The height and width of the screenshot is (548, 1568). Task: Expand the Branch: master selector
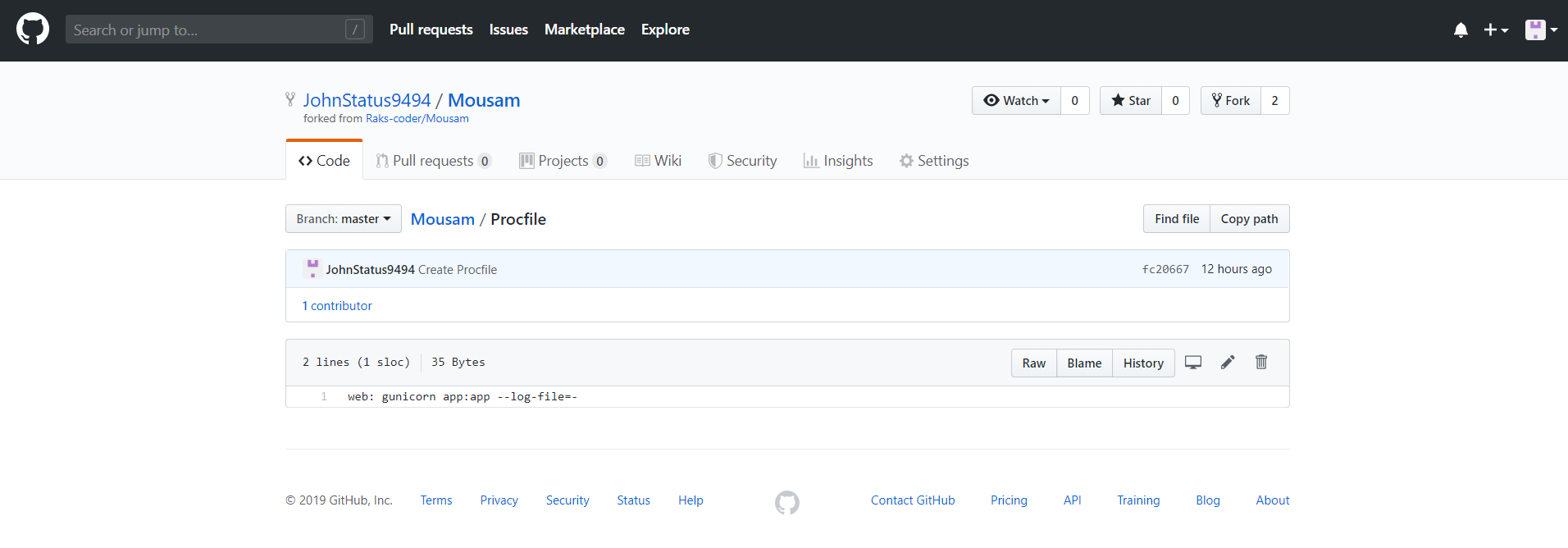coord(344,219)
